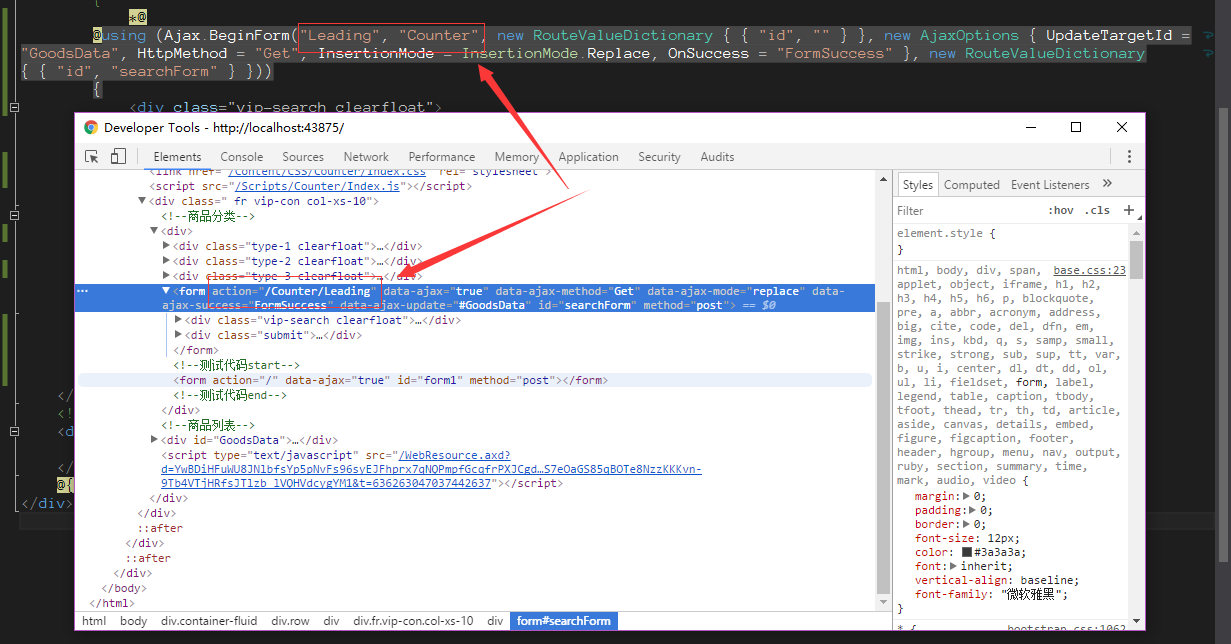The height and width of the screenshot is (644, 1231).
Task: Expand the submit div node
Action: tap(178, 335)
